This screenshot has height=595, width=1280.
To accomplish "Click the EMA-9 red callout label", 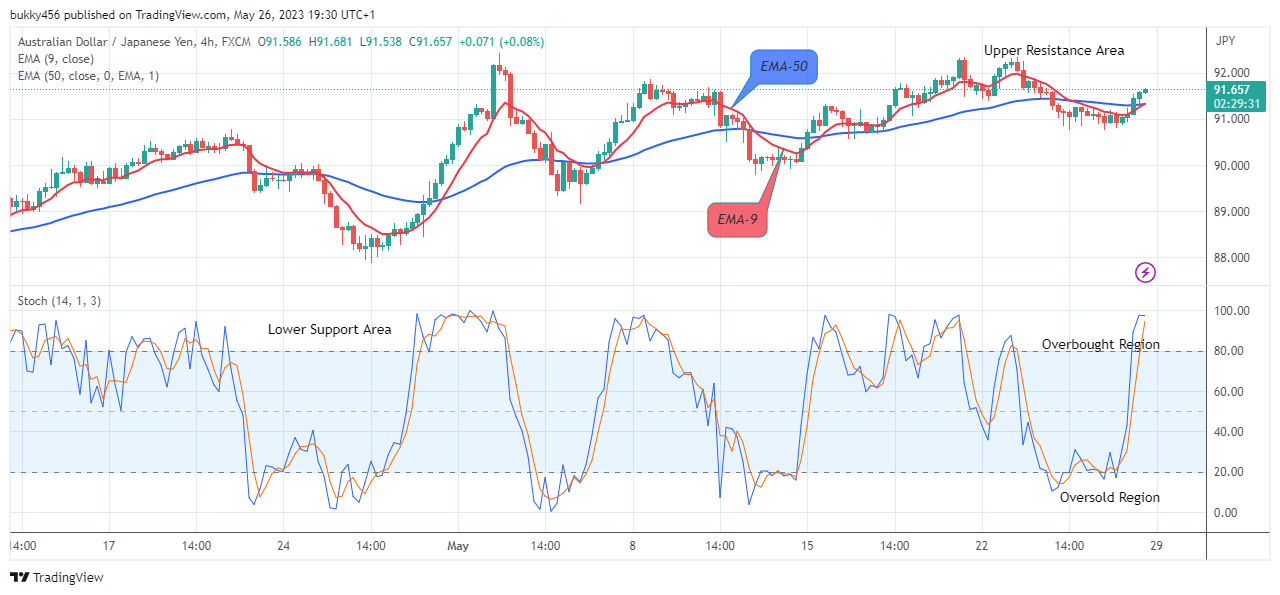I will [x=737, y=219].
